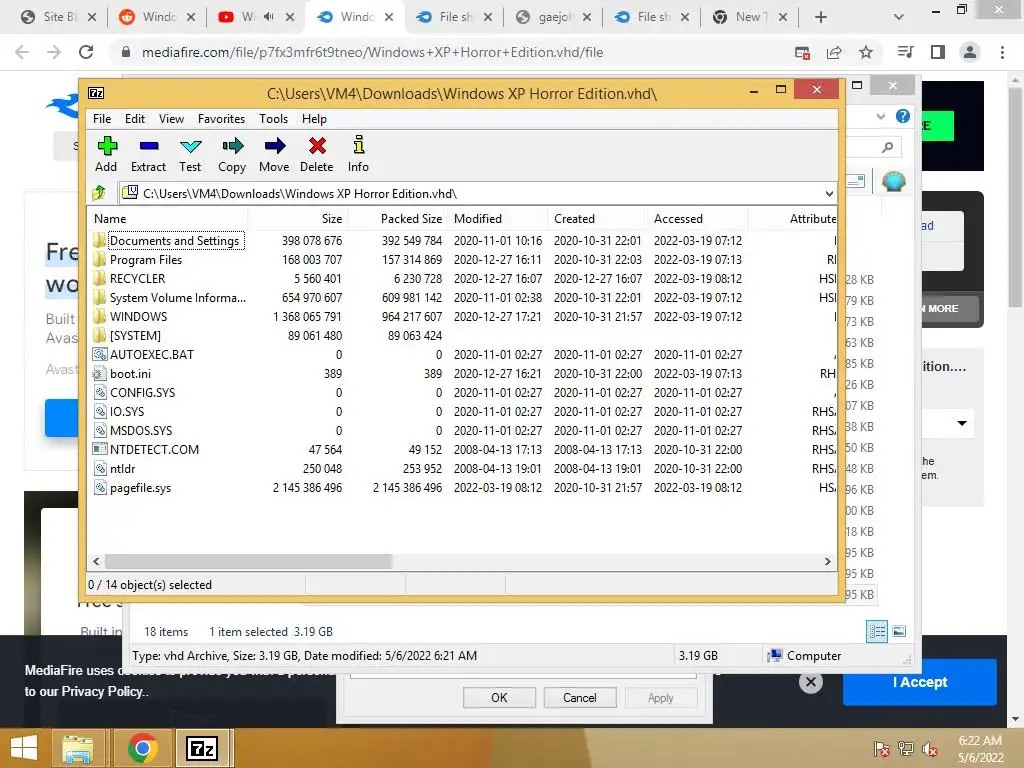Click the 7z logo in the title bar
Screen dimensions: 1024x768
[x=96, y=93]
